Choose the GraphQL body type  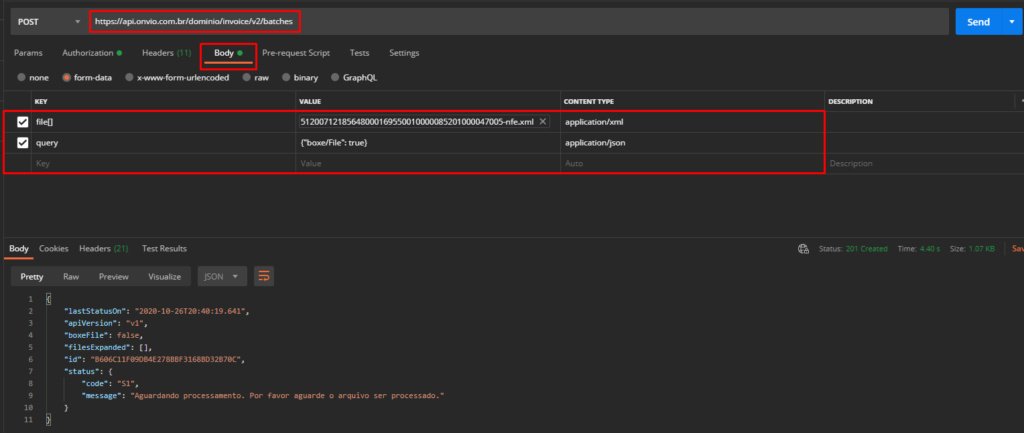click(355, 78)
